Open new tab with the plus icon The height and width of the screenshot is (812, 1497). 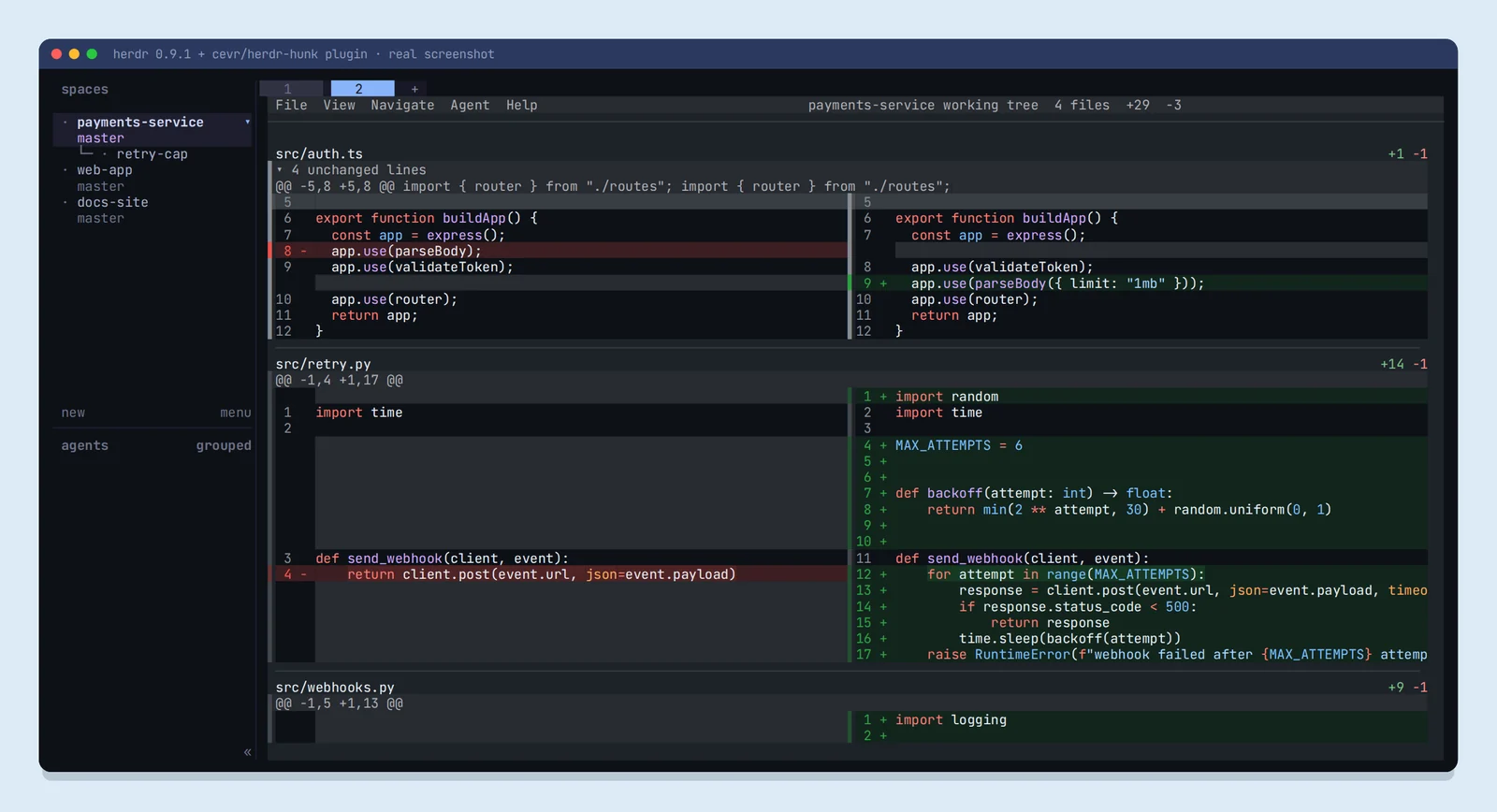point(414,89)
